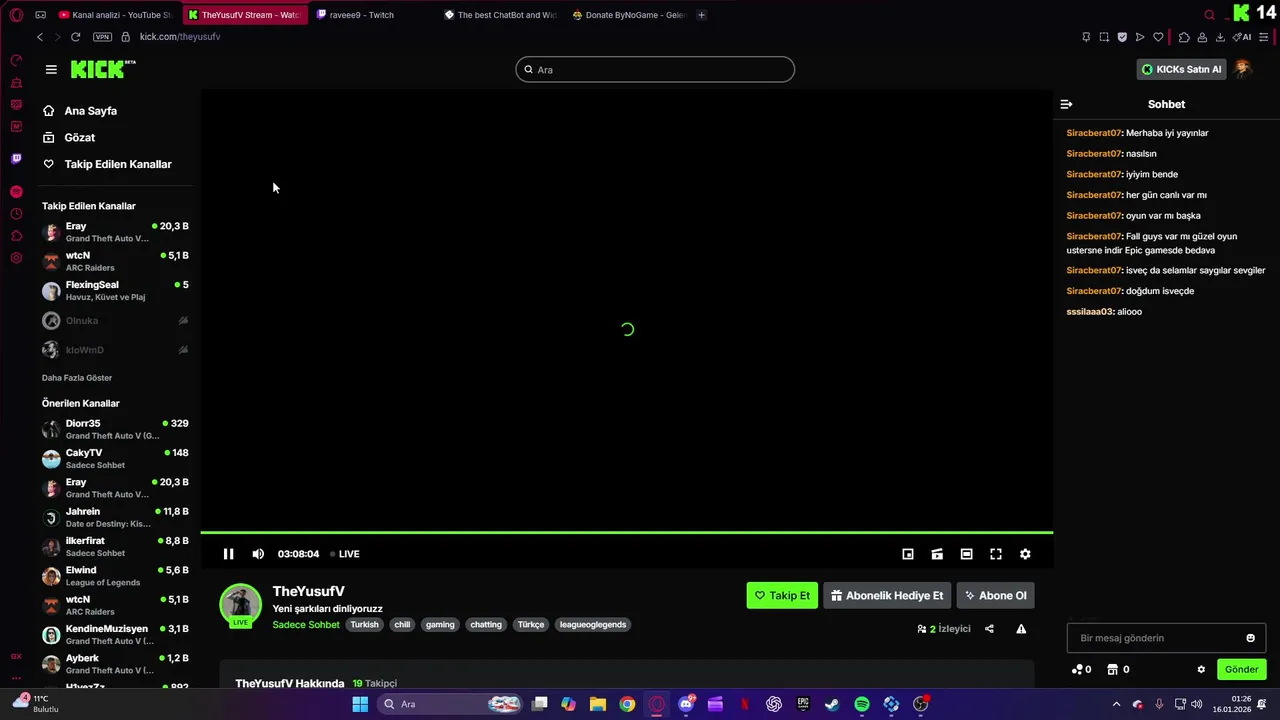Click Gönder to send message
This screenshot has height=720, width=1280.
click(1241, 669)
